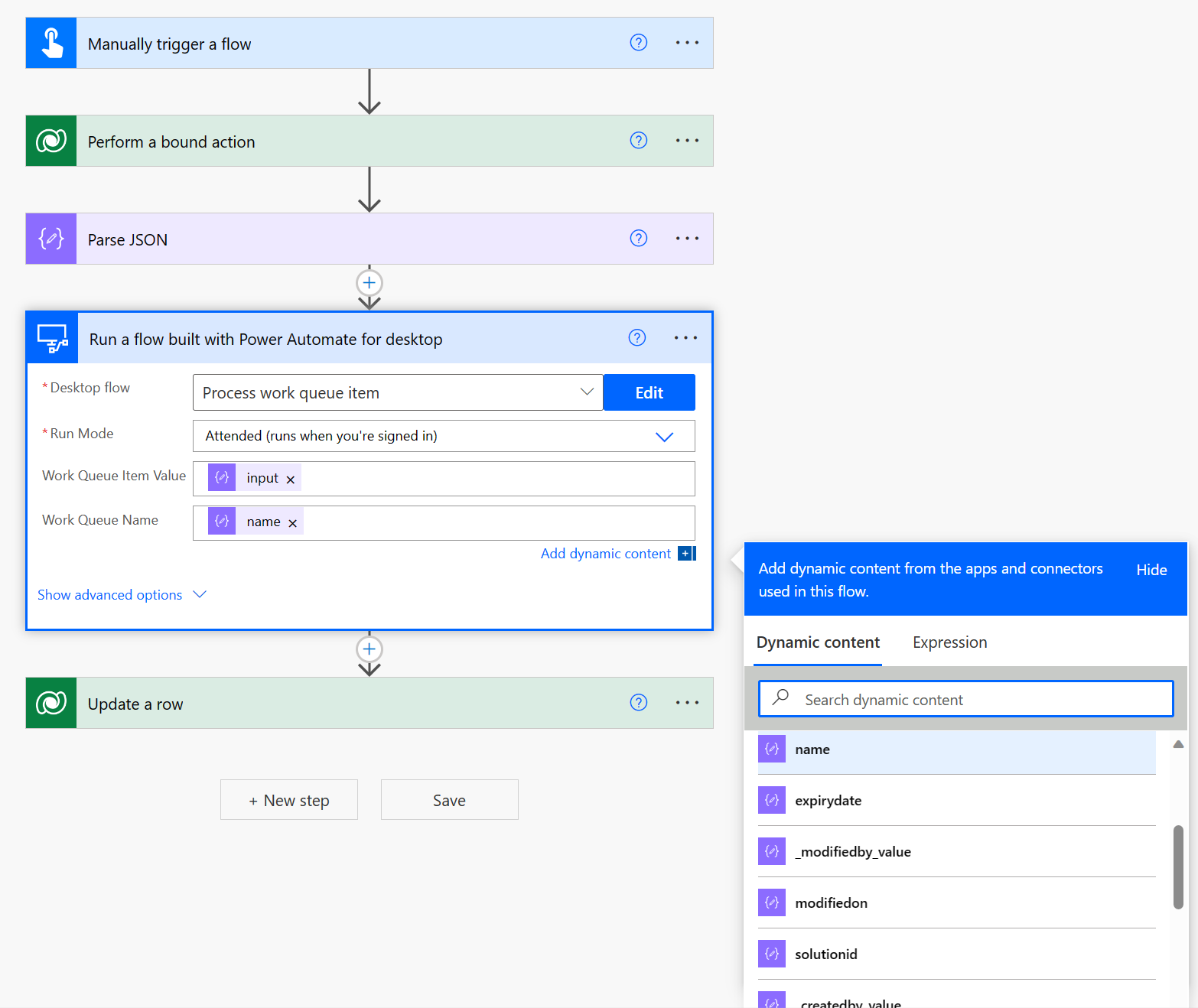Insert a step above Update a row

pyautogui.click(x=369, y=649)
